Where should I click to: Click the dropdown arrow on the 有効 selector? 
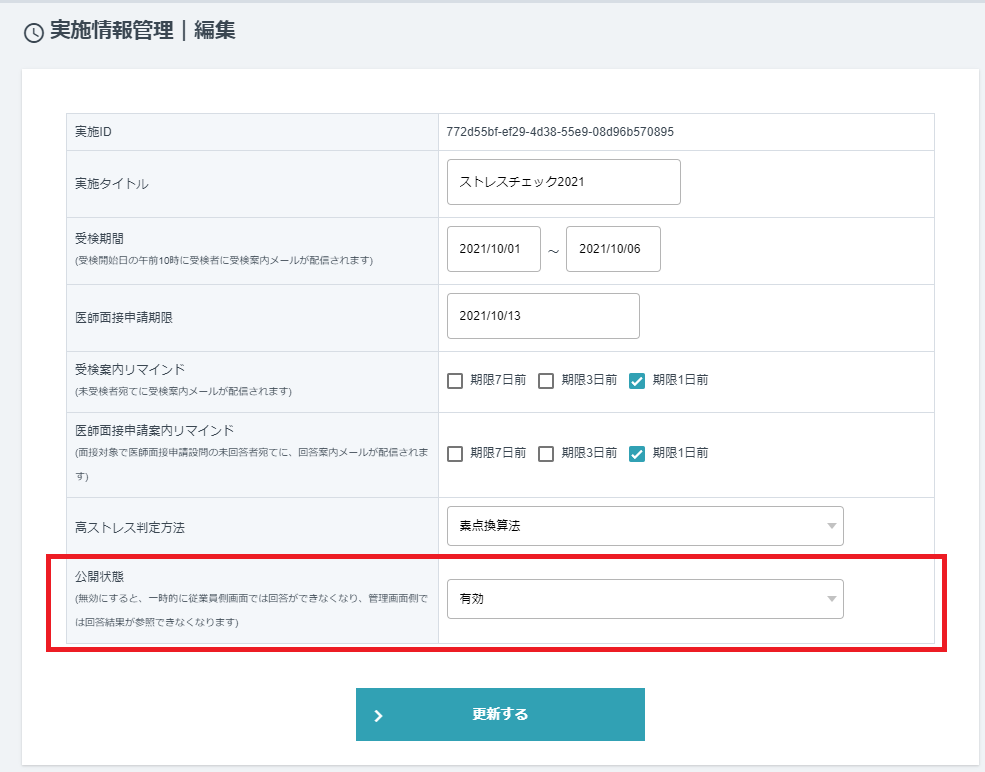830,599
